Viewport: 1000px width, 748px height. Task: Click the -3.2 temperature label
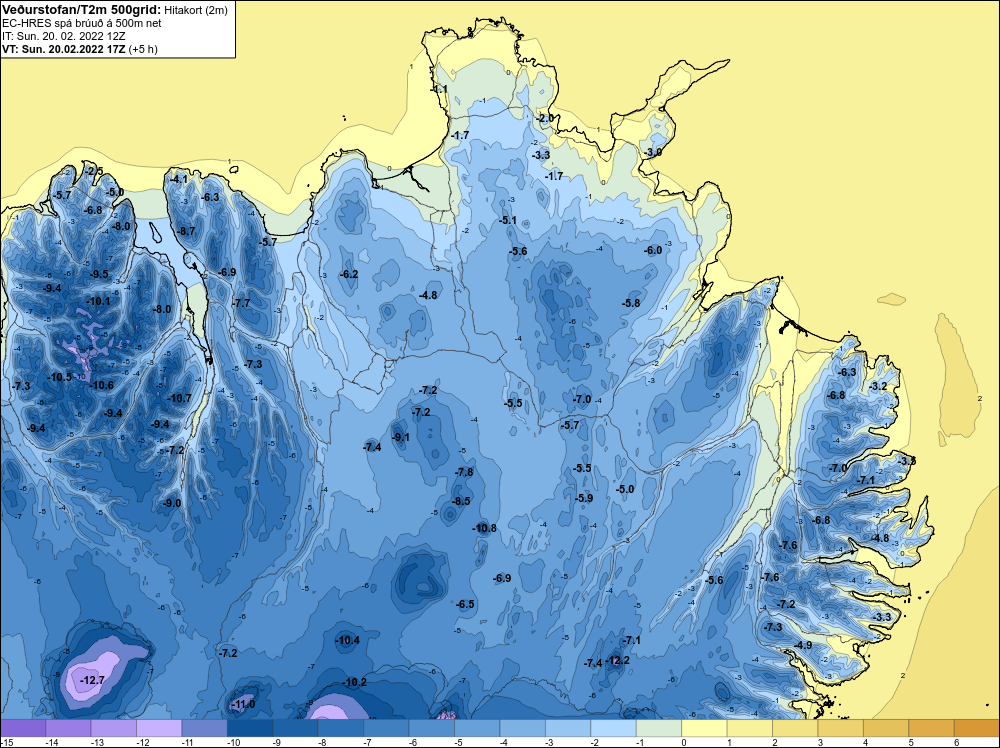tap(879, 386)
